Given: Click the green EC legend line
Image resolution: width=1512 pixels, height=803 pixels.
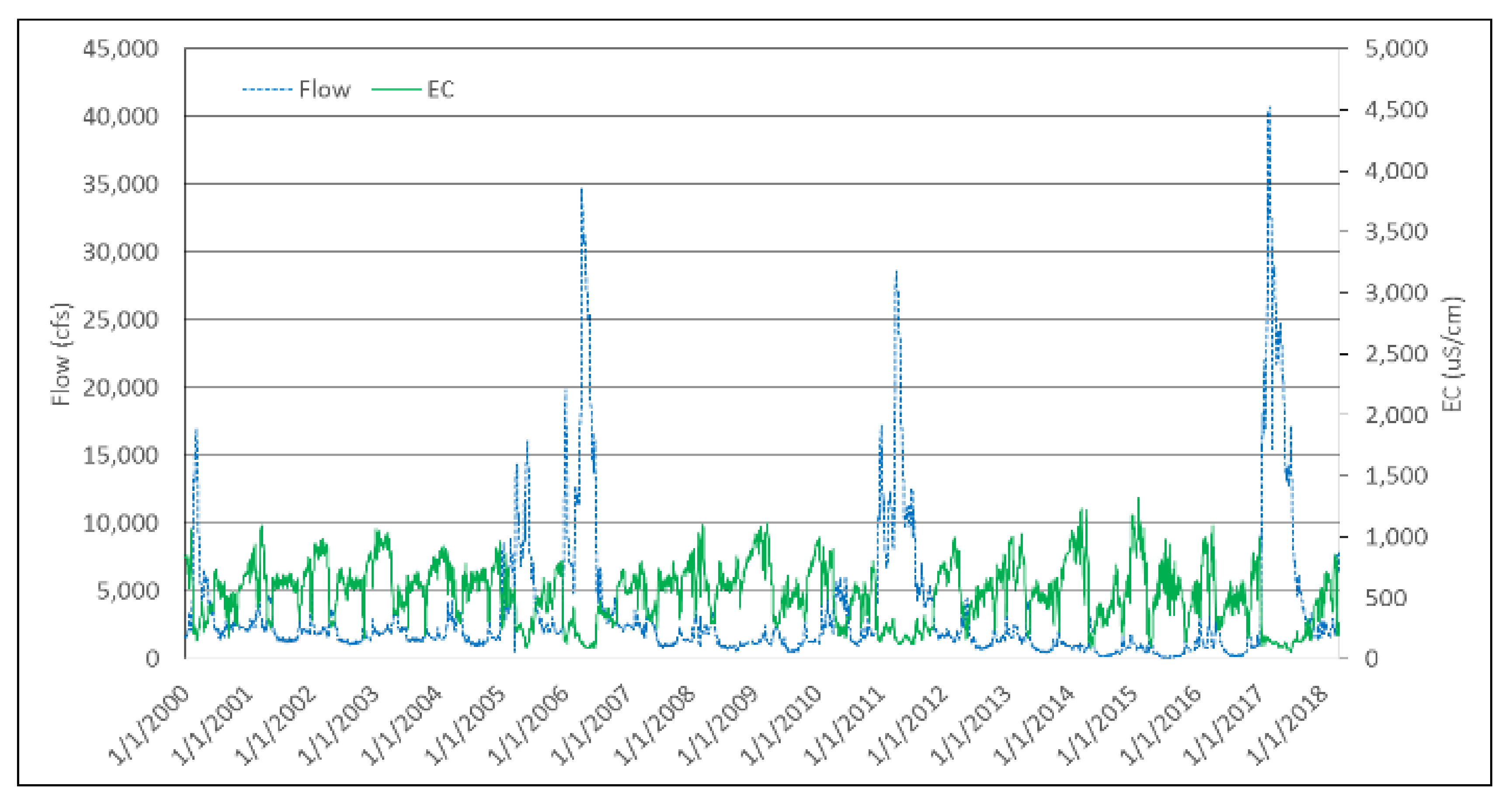Looking at the screenshot, I should coord(396,90).
